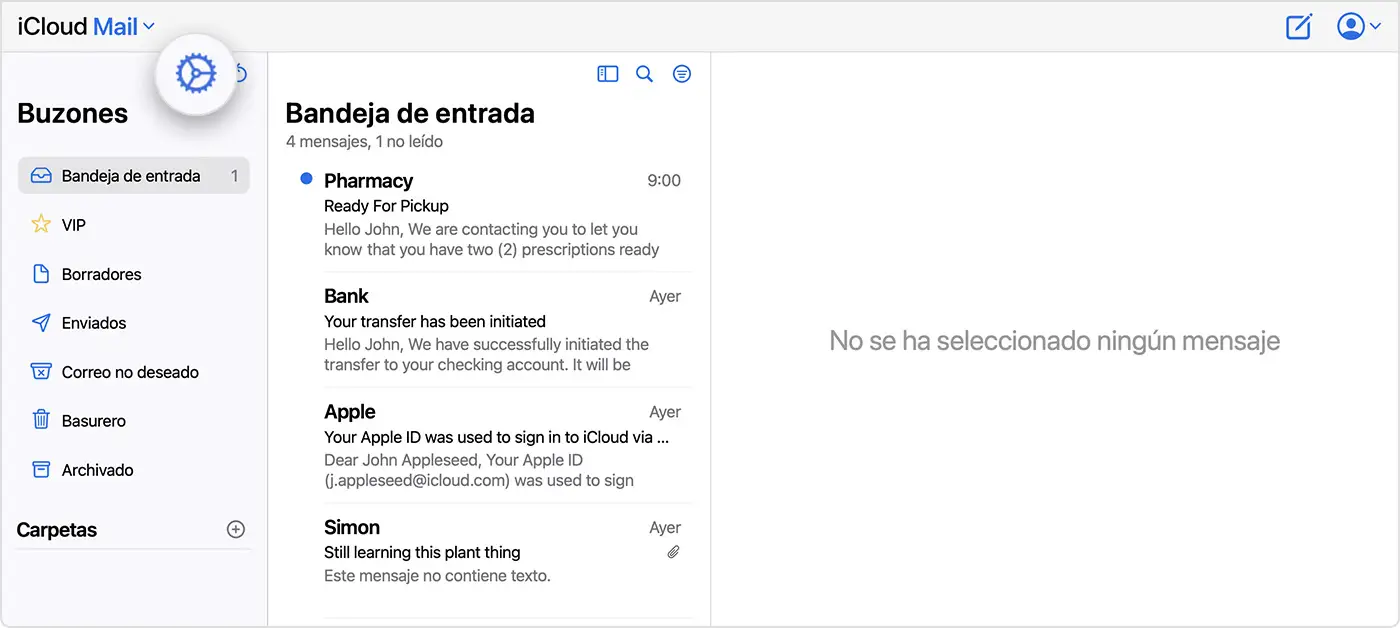The height and width of the screenshot is (628, 1400).
Task: Click Este mensaje no contiene texto preview
Action: [x=437, y=576]
